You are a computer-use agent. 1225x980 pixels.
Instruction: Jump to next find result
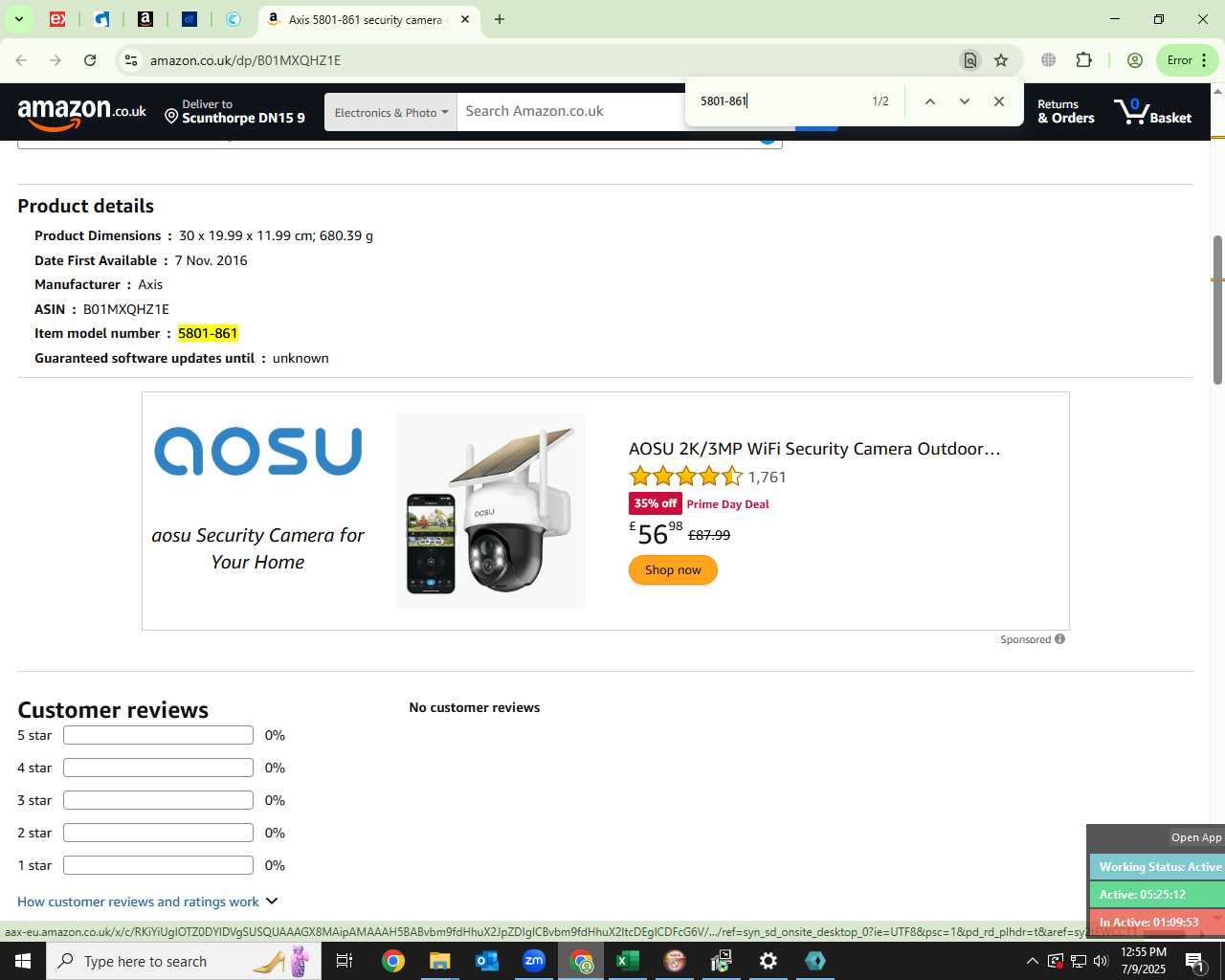965,101
